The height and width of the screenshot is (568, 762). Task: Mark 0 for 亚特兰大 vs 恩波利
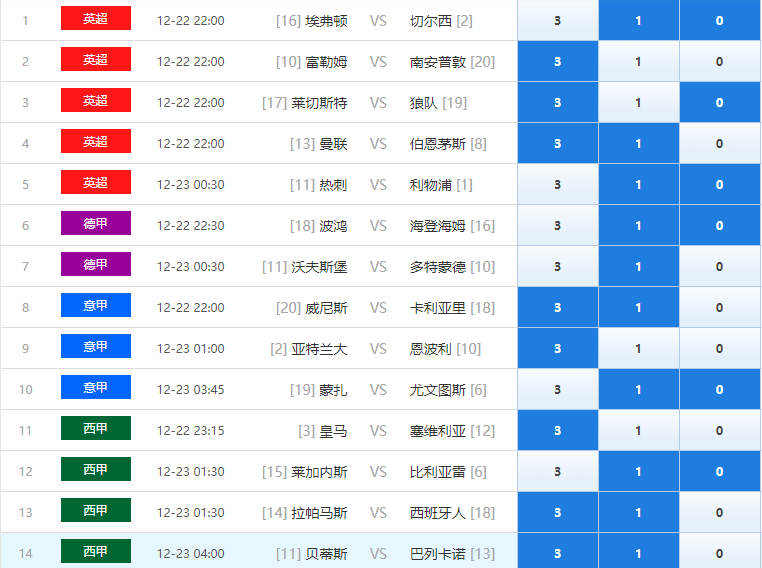click(x=720, y=348)
